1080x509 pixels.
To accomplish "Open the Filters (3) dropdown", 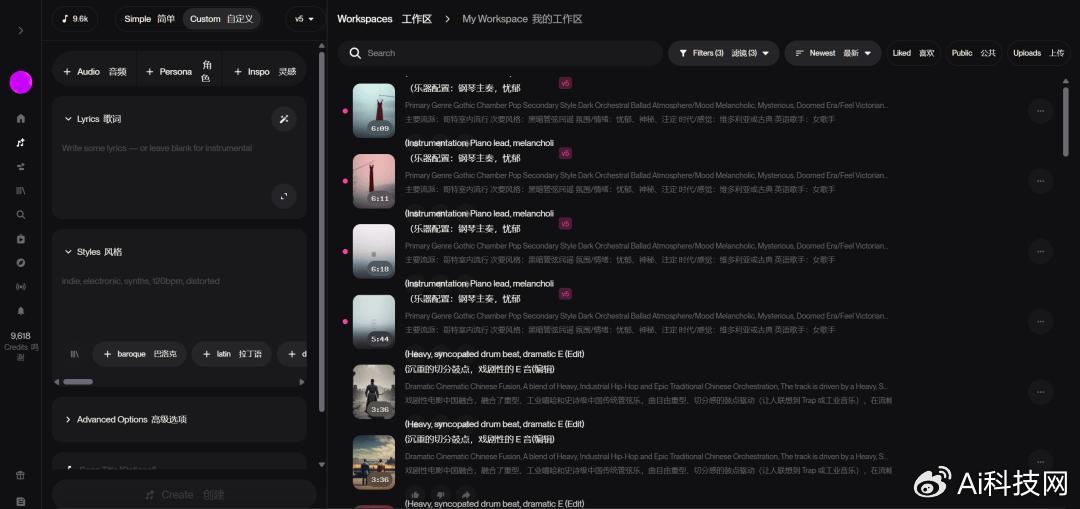I will (723, 53).
